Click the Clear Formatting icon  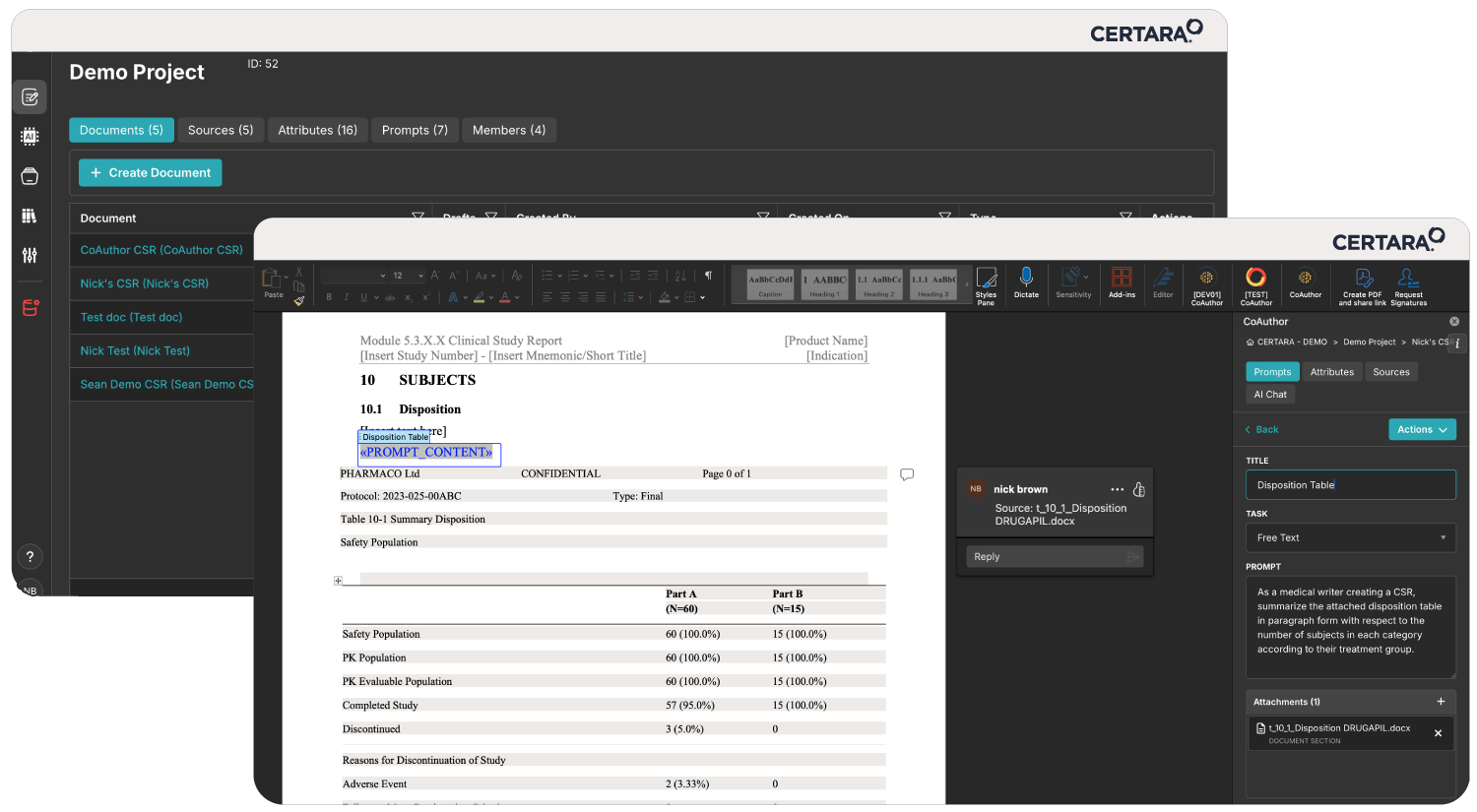click(517, 276)
